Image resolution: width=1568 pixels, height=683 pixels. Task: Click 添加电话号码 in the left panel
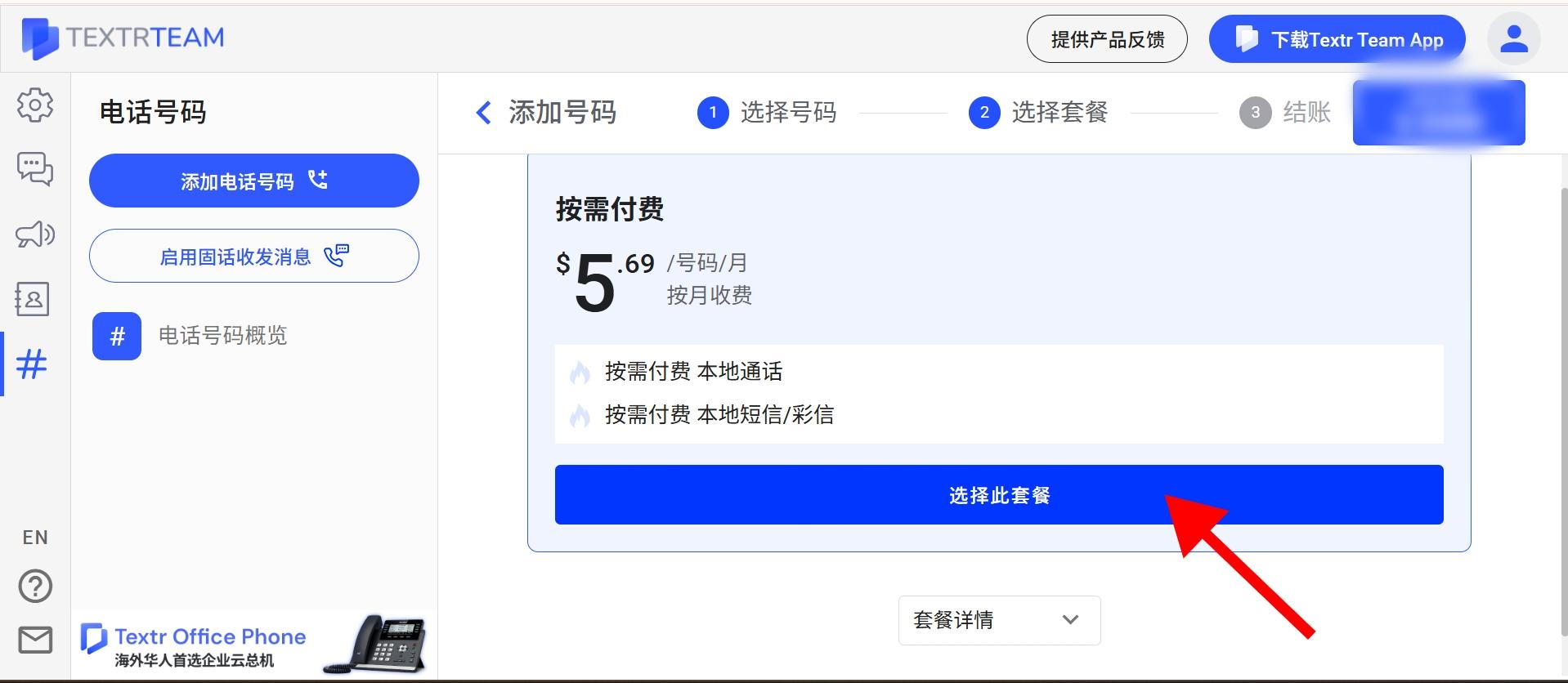[x=253, y=181]
